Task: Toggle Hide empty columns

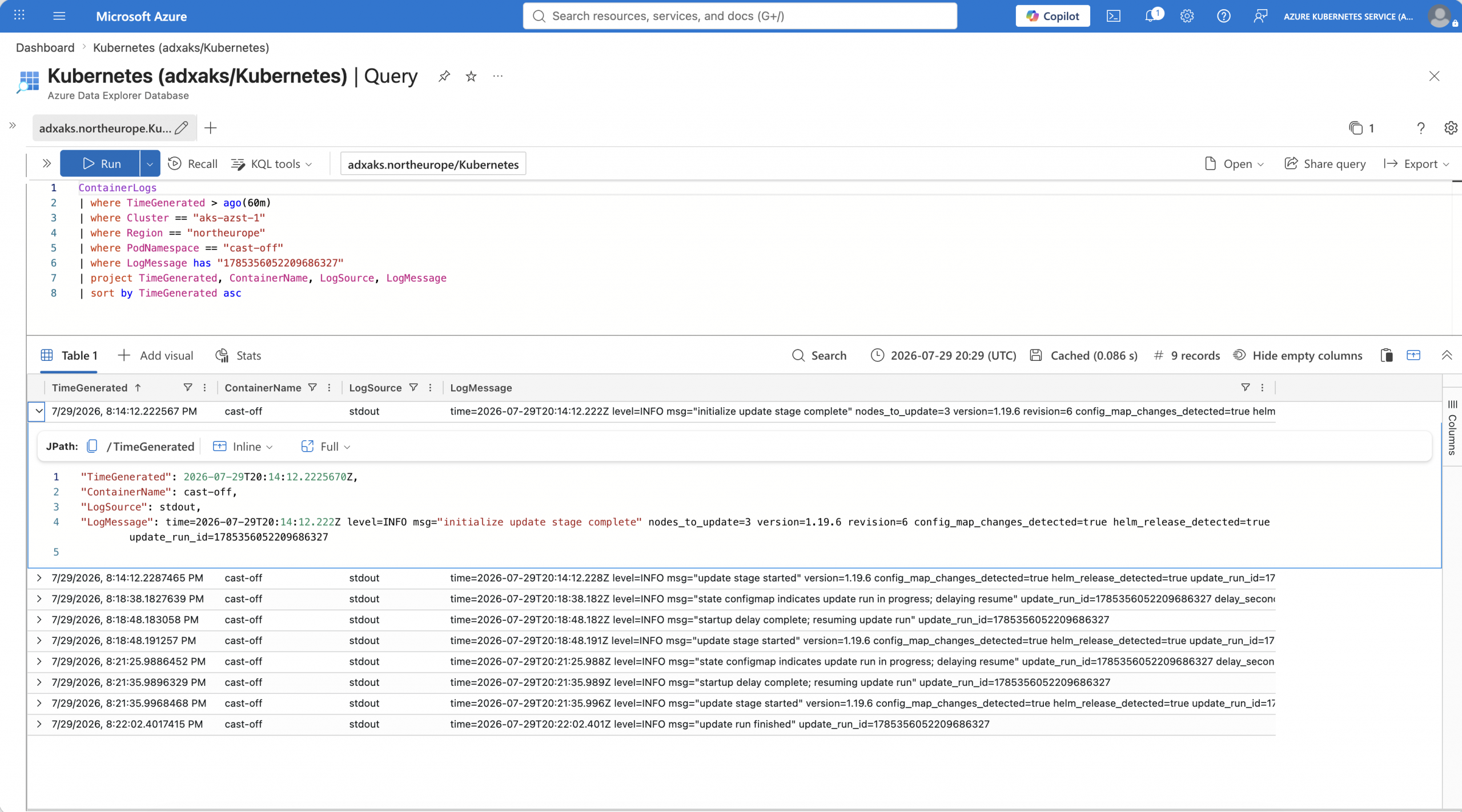Action: click(1298, 355)
